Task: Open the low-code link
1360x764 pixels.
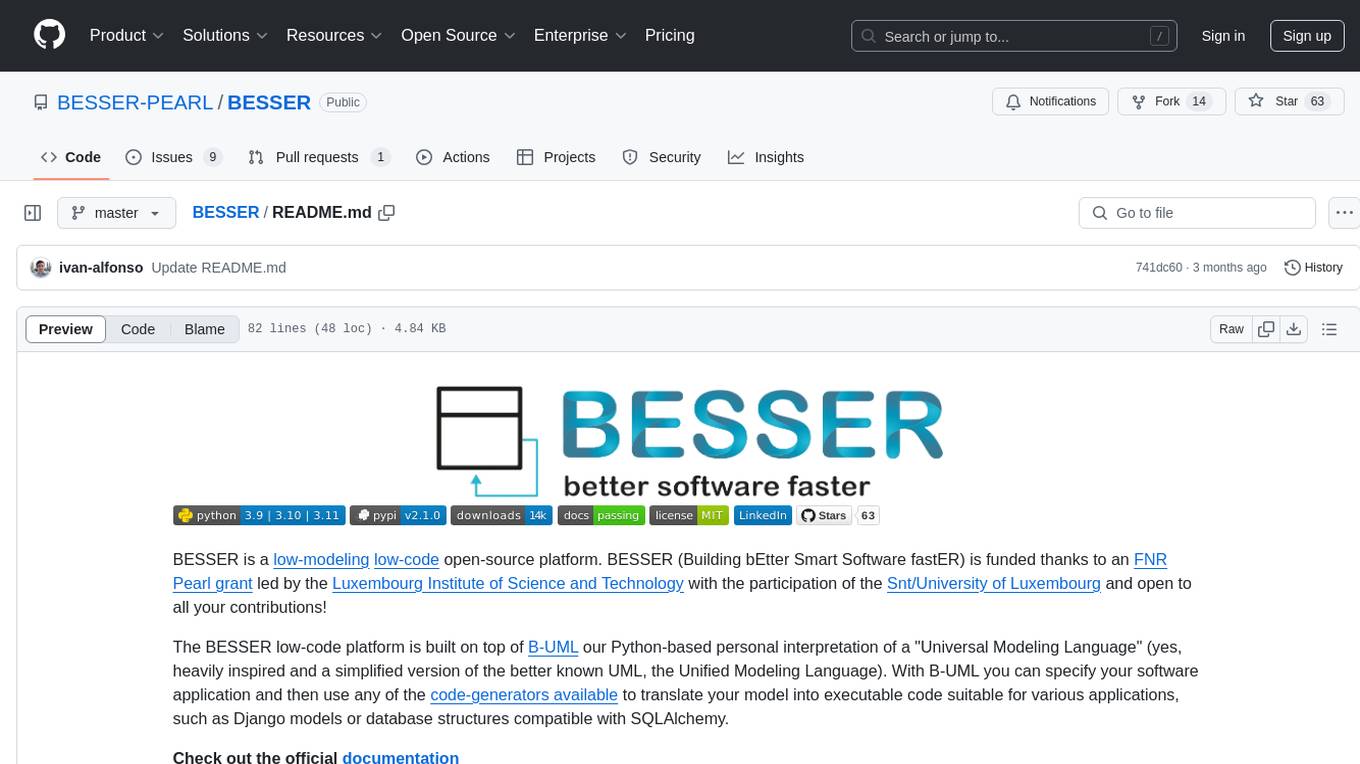Action: pyautogui.click(x=407, y=559)
